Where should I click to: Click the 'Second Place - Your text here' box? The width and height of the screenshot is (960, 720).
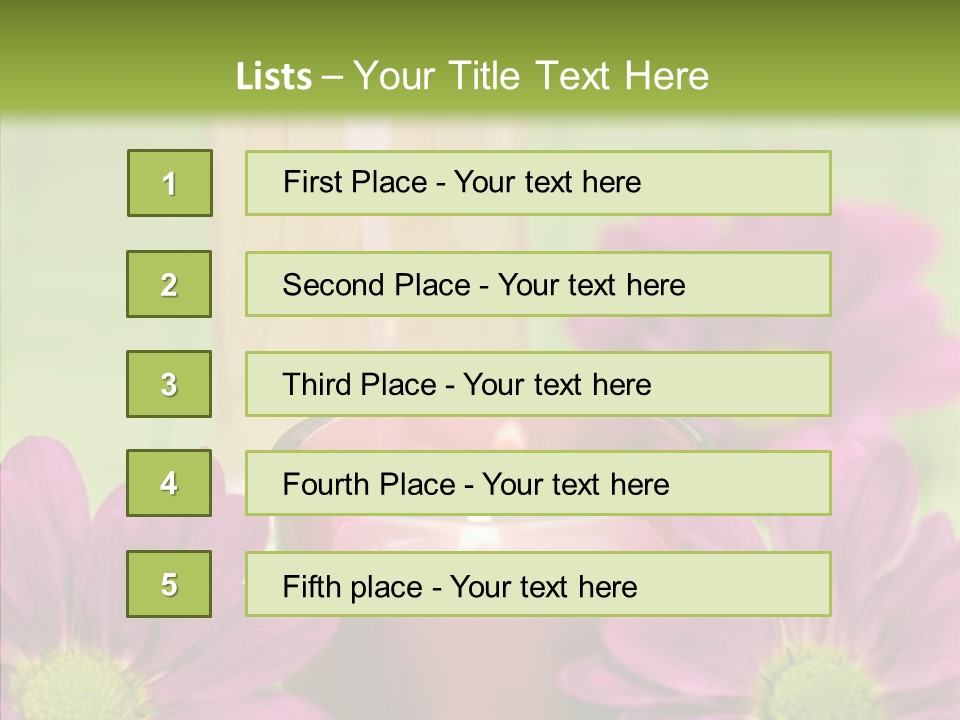(x=538, y=284)
